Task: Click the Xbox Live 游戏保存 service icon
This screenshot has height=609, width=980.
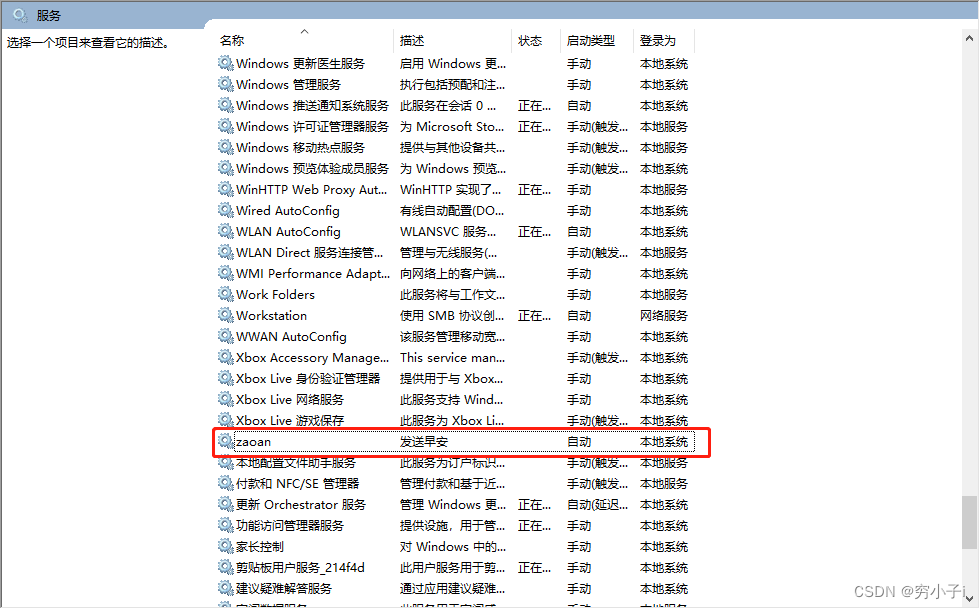Action: pos(227,420)
